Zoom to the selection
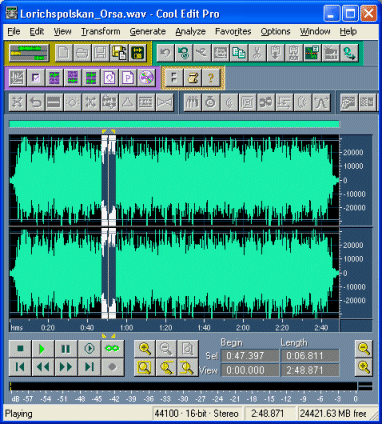Image resolution: width=382 pixels, height=424 pixels. point(145,368)
